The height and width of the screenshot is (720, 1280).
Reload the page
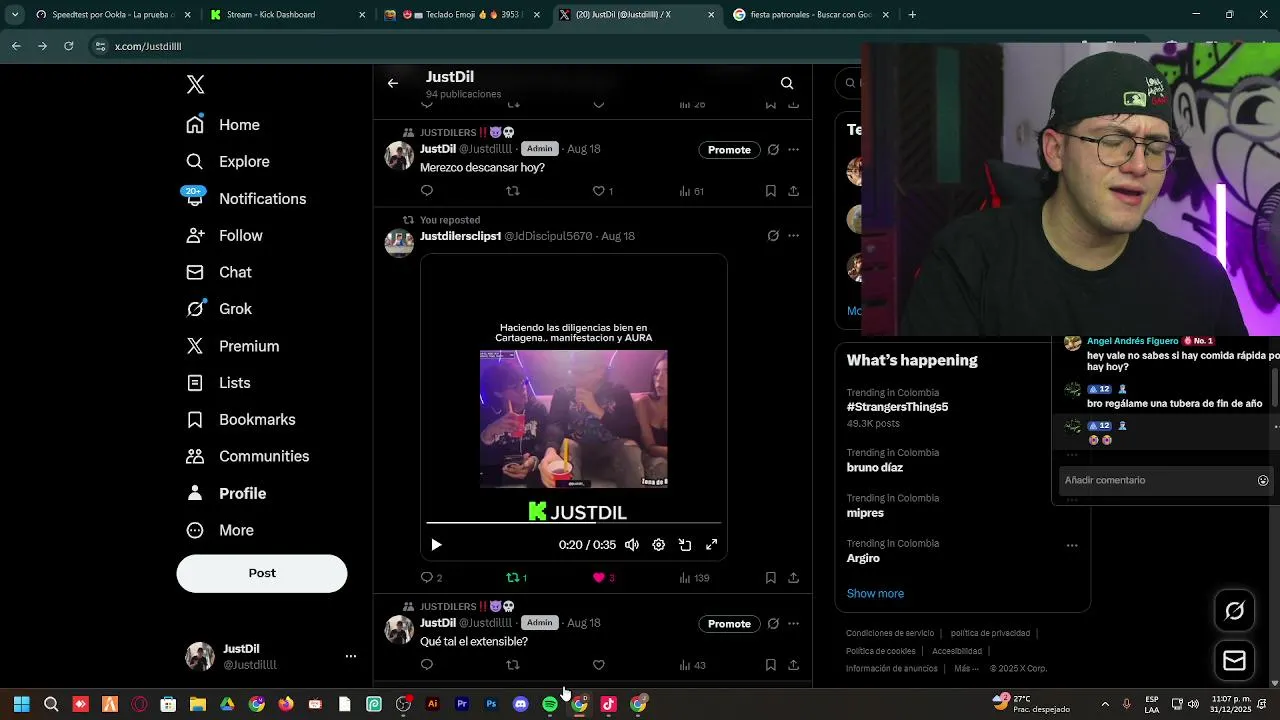pos(68,46)
